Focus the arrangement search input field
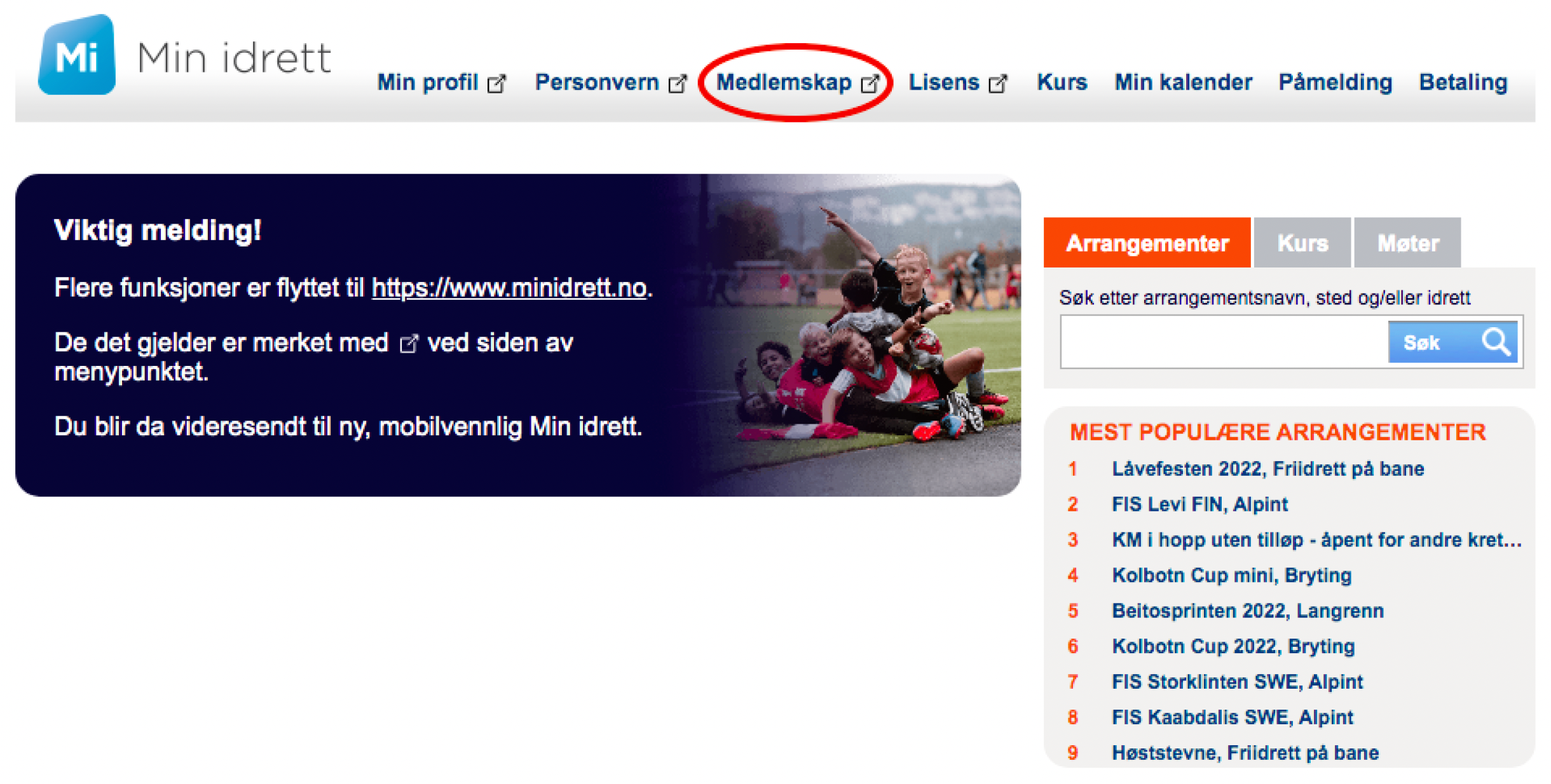The image size is (1551, 784). tap(1224, 342)
